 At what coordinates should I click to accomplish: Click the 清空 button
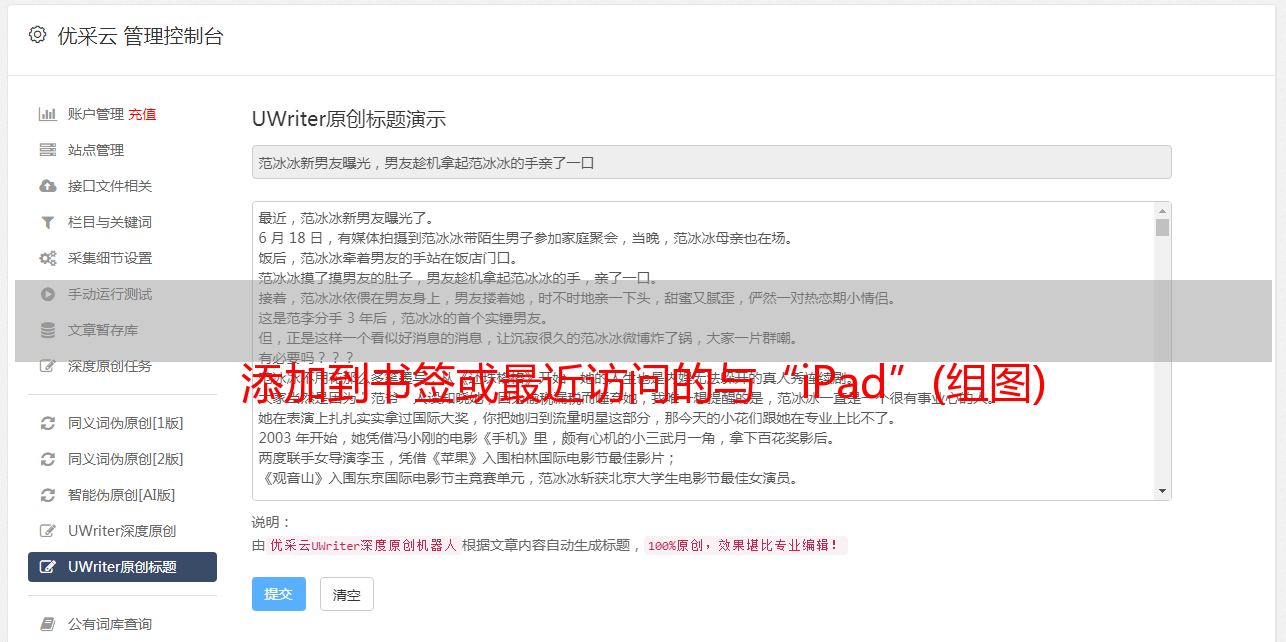[346, 594]
